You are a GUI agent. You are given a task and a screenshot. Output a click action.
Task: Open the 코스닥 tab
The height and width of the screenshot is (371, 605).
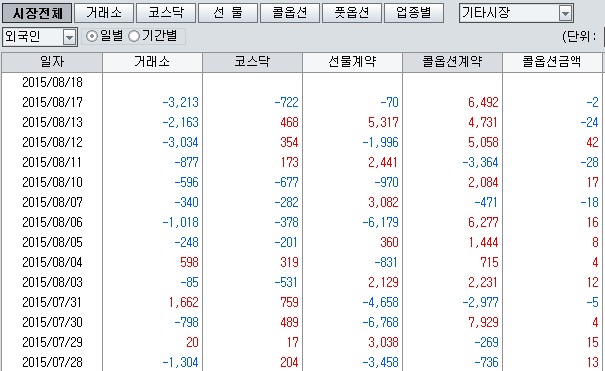click(166, 13)
